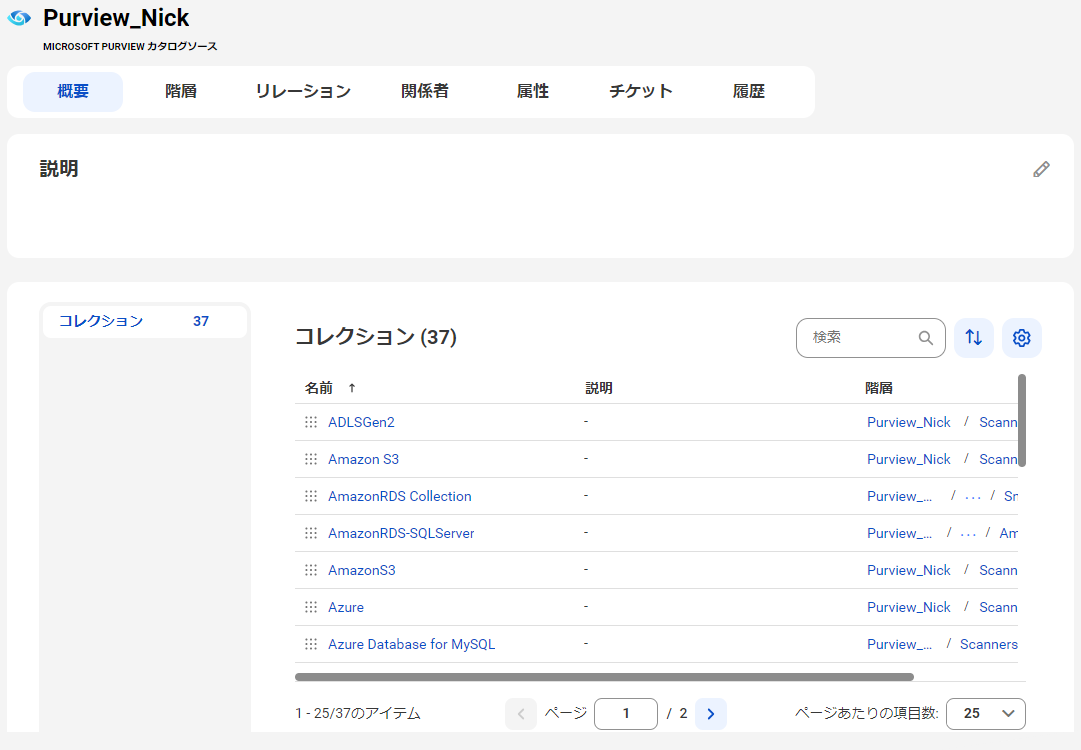The height and width of the screenshot is (750, 1081).
Task: Click the horizontal table scrollbar
Action: click(604, 677)
